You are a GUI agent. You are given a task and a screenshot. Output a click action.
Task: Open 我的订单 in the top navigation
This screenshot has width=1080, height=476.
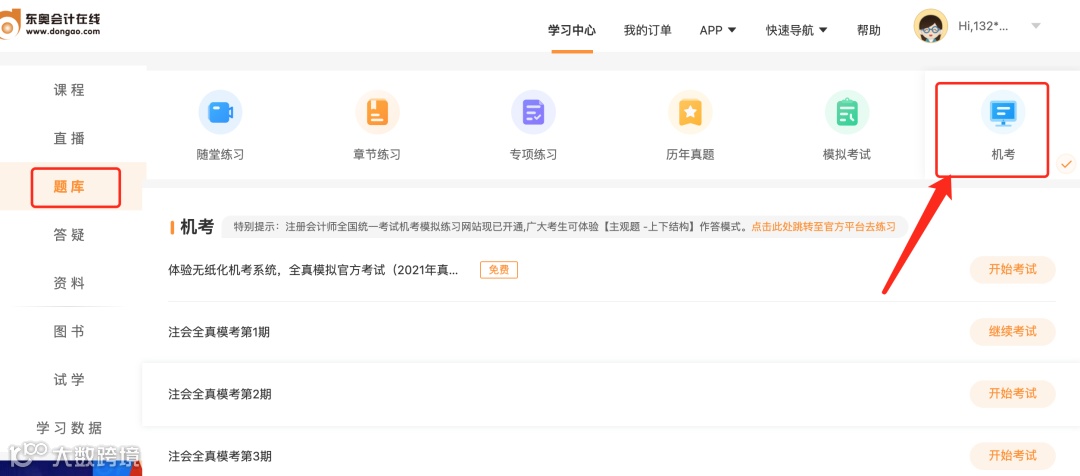[x=647, y=30]
